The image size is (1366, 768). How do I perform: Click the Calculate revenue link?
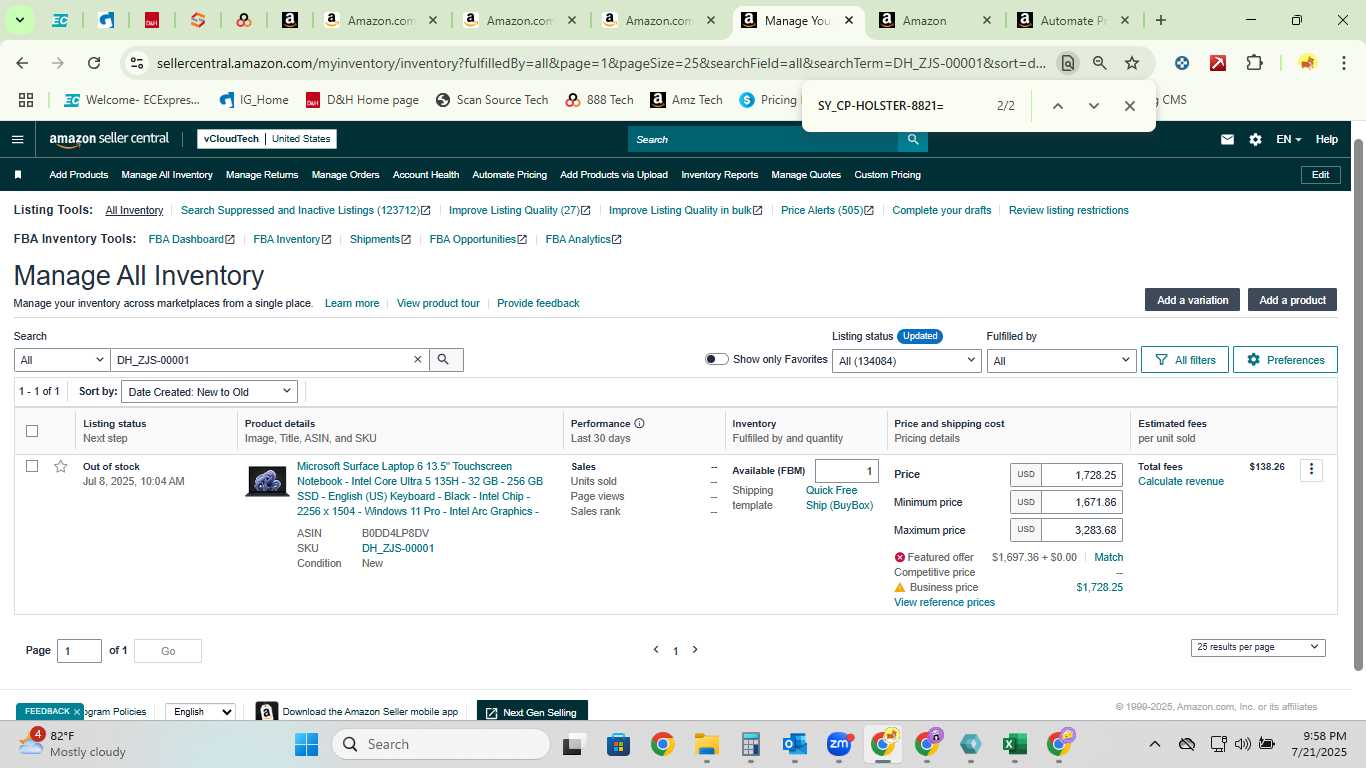tap(1180, 481)
